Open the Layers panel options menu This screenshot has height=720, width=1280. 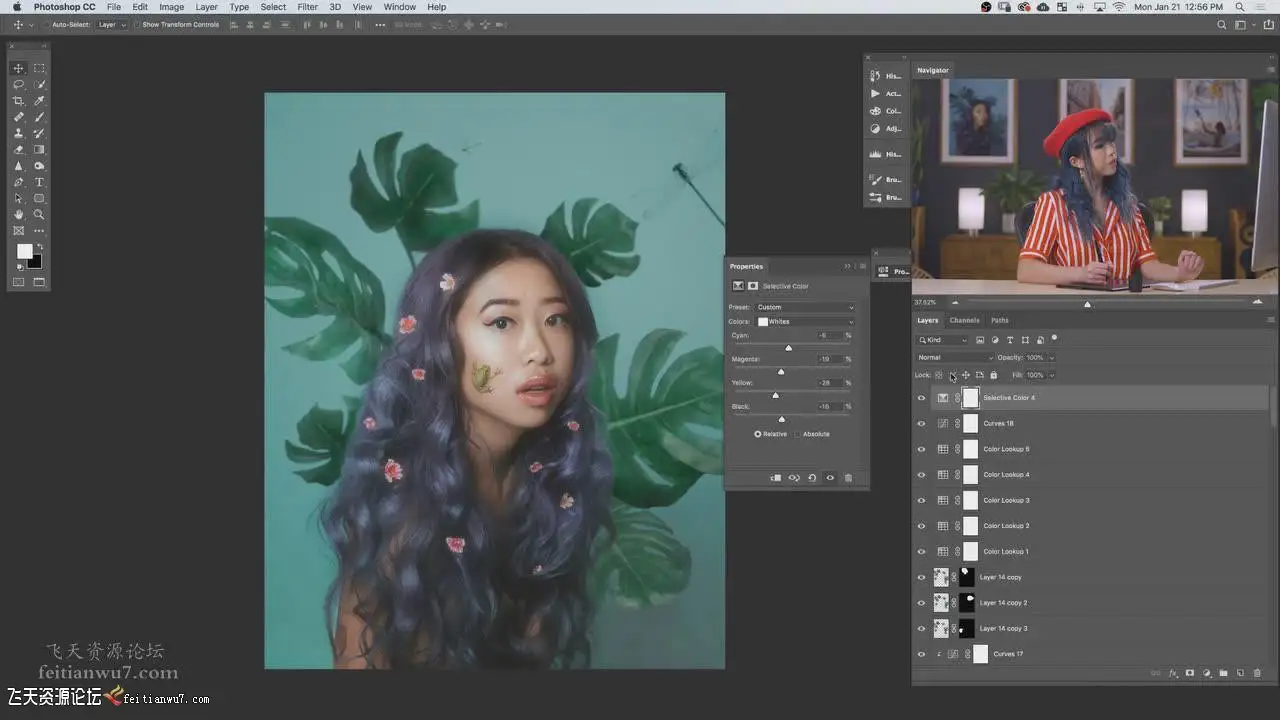(x=1271, y=320)
